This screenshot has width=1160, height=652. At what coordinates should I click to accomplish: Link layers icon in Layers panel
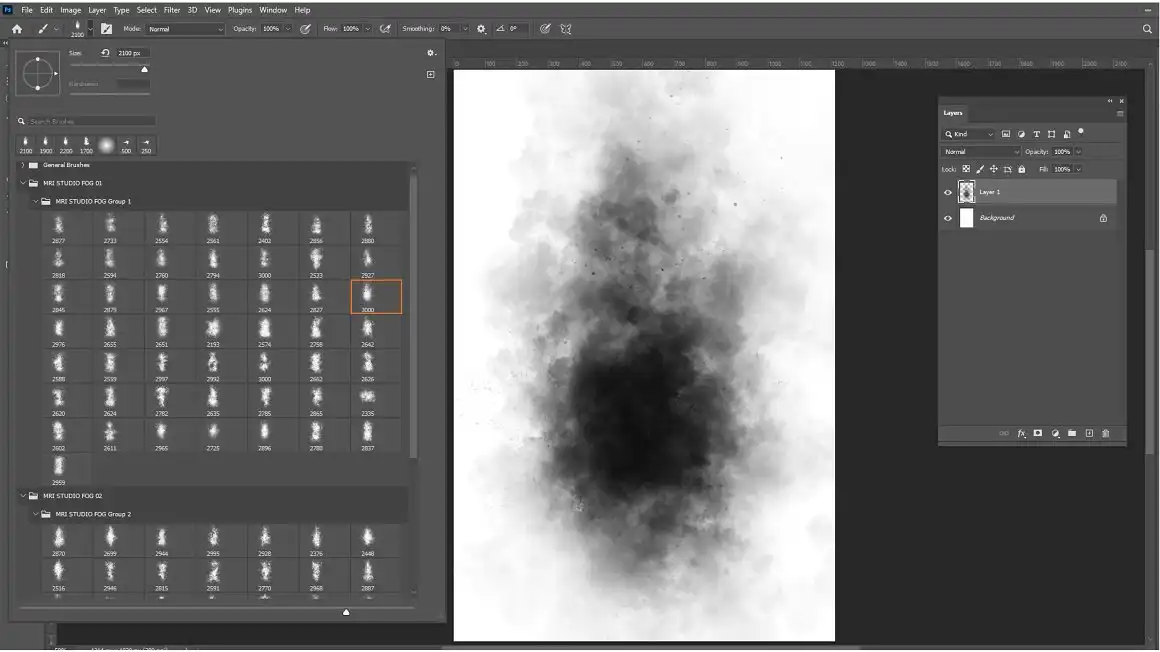(x=1004, y=434)
